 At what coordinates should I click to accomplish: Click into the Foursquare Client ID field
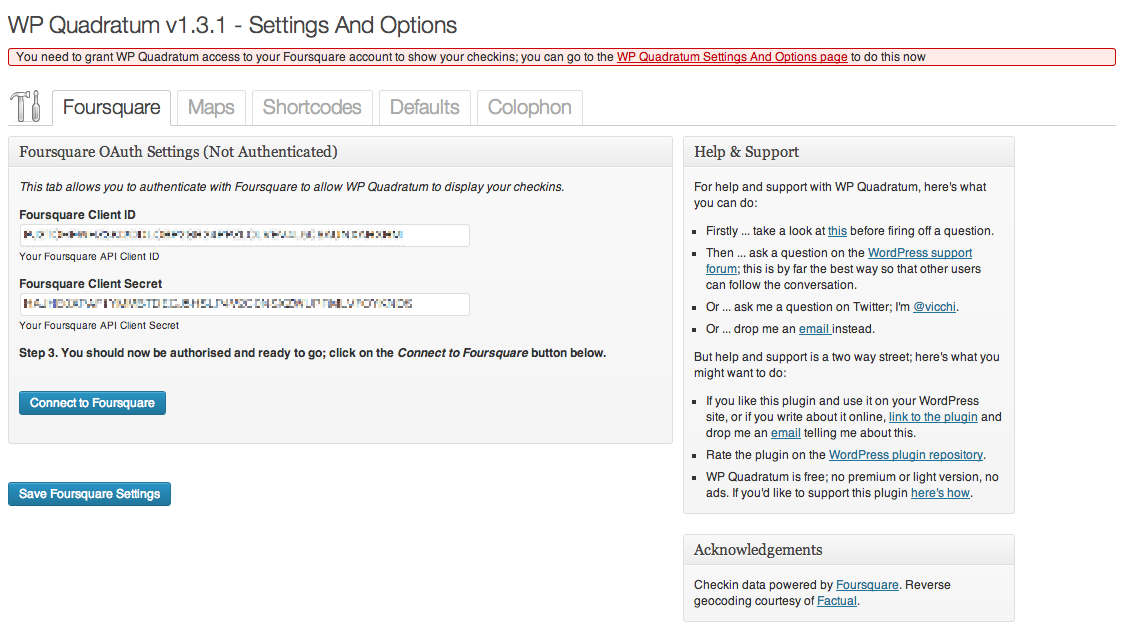(x=244, y=235)
